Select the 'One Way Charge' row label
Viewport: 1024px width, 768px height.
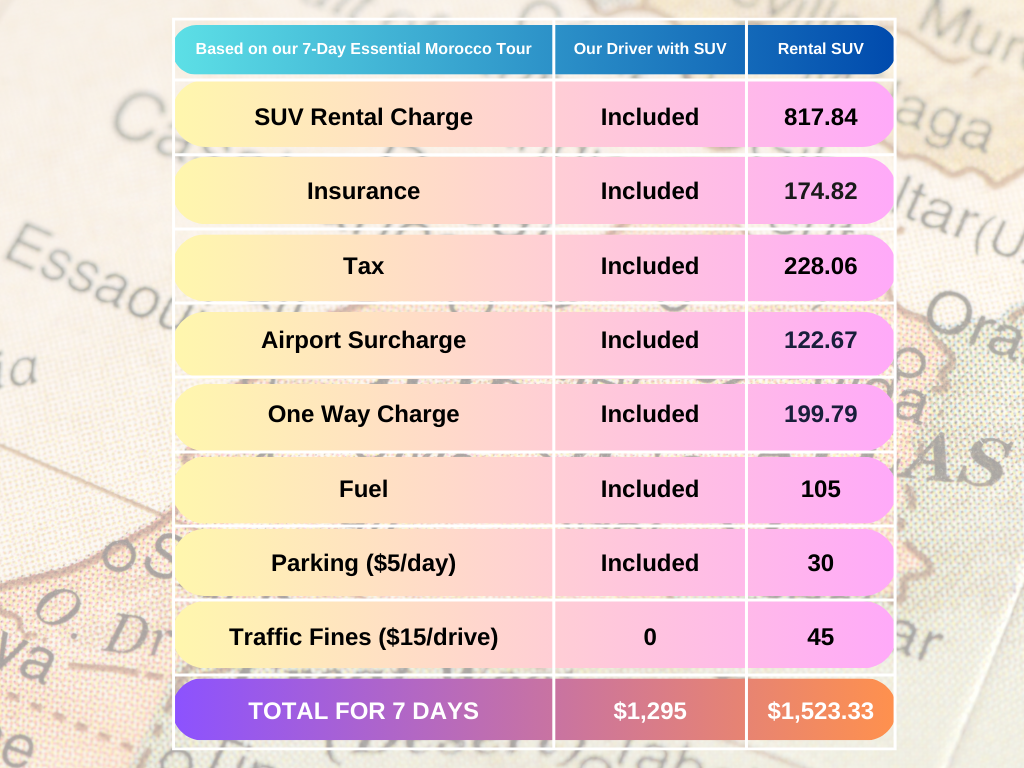click(363, 414)
